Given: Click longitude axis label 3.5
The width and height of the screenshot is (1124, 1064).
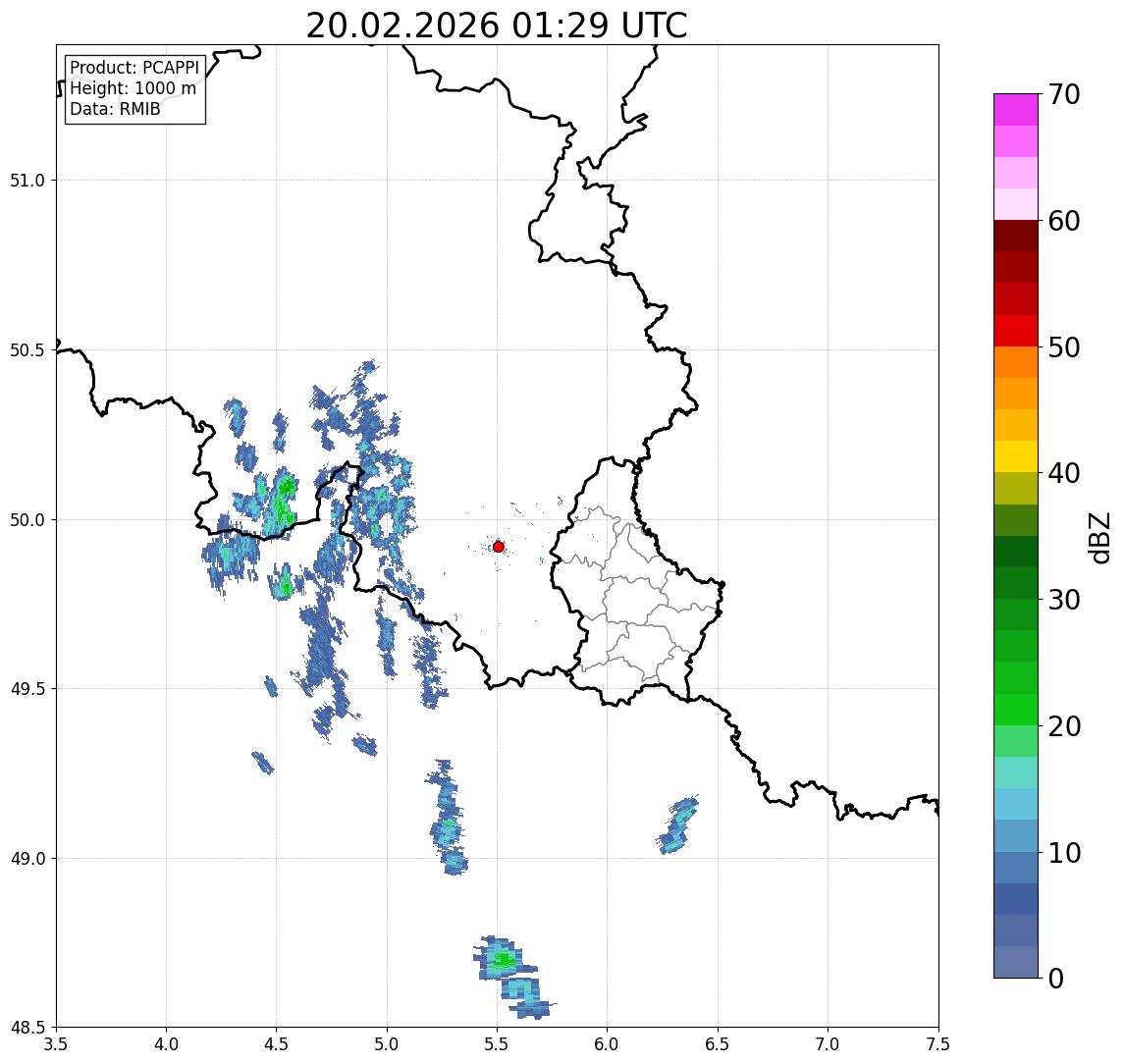Looking at the screenshot, I should [x=56, y=1044].
